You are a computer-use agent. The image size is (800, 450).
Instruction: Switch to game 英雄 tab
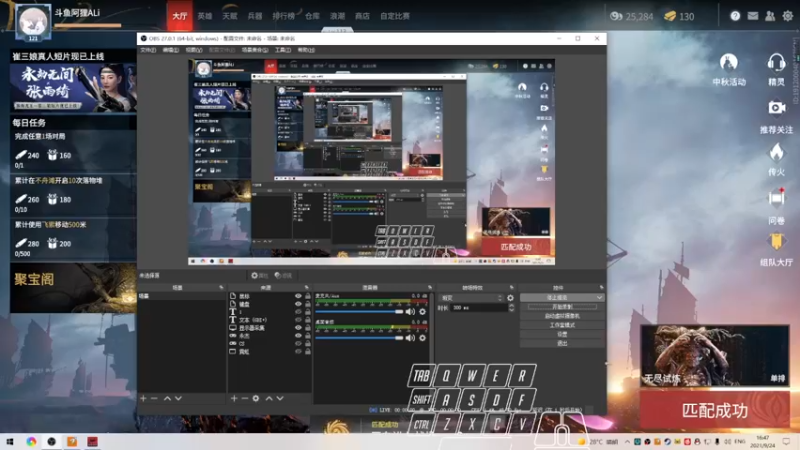[205, 16]
